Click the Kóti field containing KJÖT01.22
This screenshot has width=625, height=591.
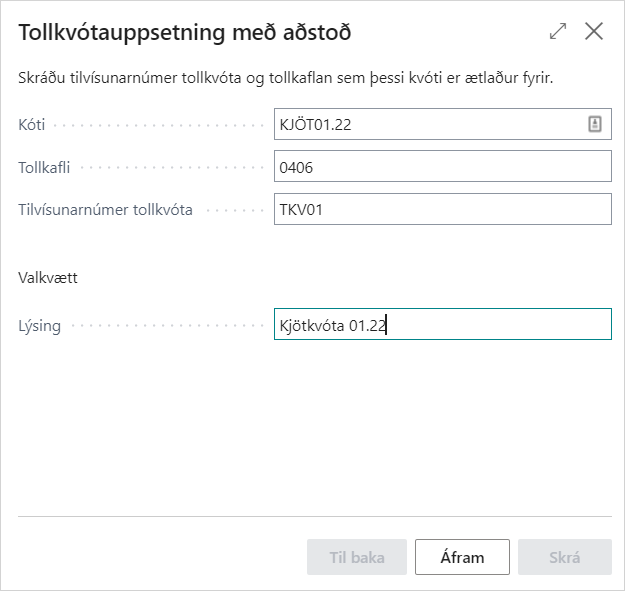pos(430,124)
